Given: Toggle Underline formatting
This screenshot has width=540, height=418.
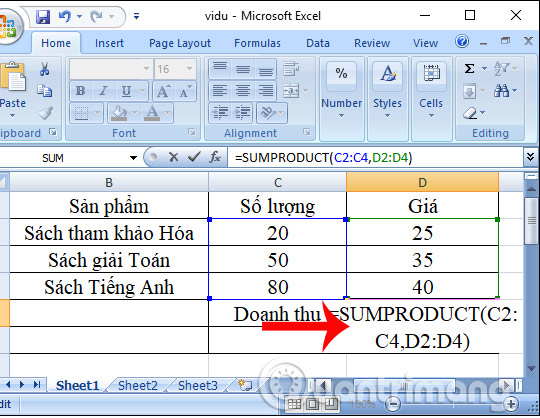Looking at the screenshot, I should pos(126,91).
